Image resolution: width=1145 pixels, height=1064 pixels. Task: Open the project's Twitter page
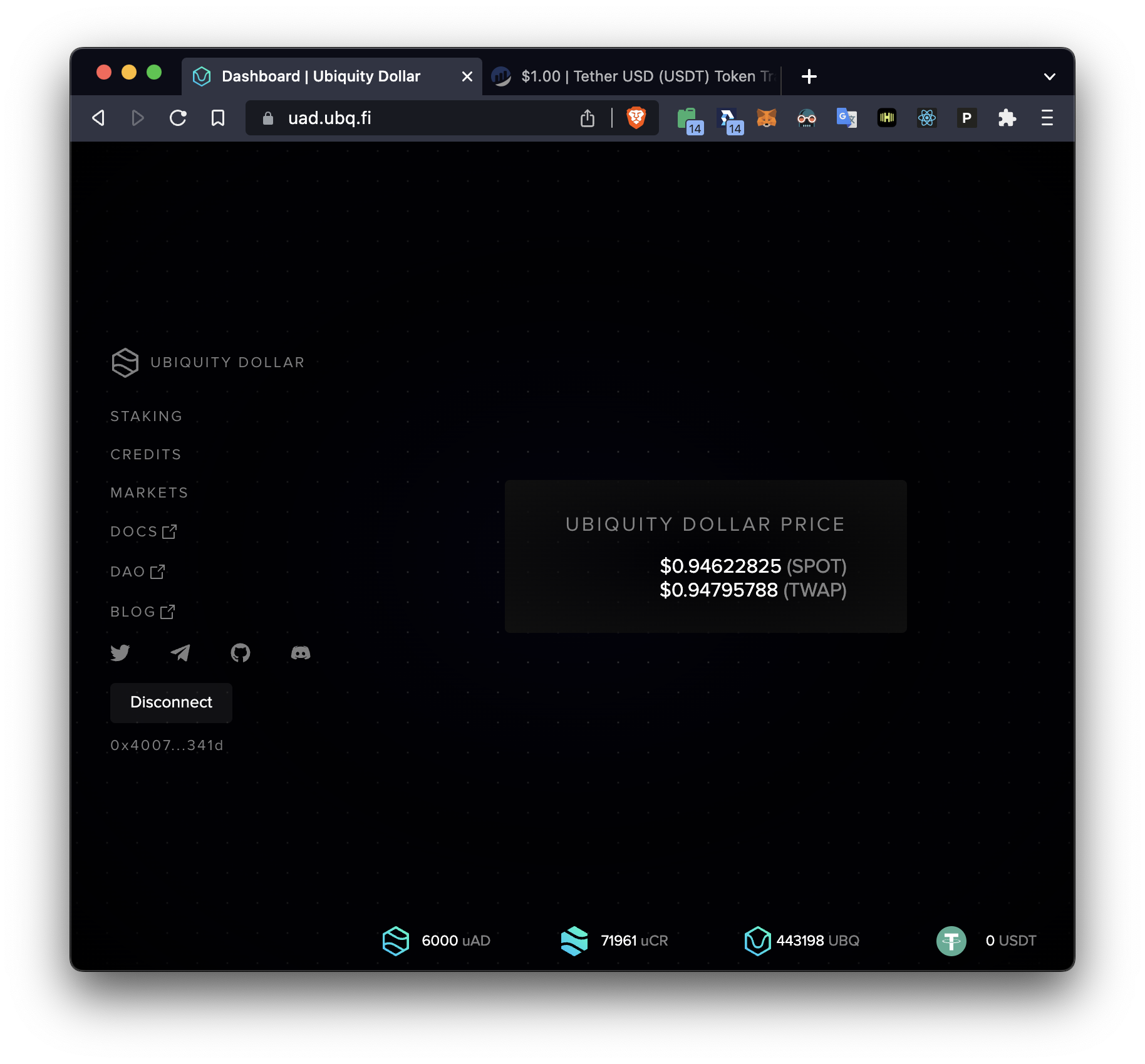[x=120, y=653]
